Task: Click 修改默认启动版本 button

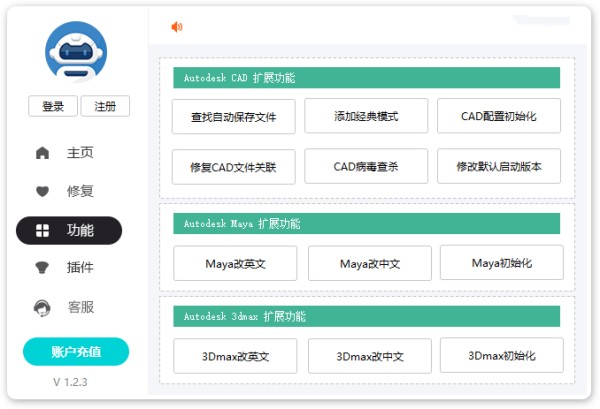Action: coord(498,167)
